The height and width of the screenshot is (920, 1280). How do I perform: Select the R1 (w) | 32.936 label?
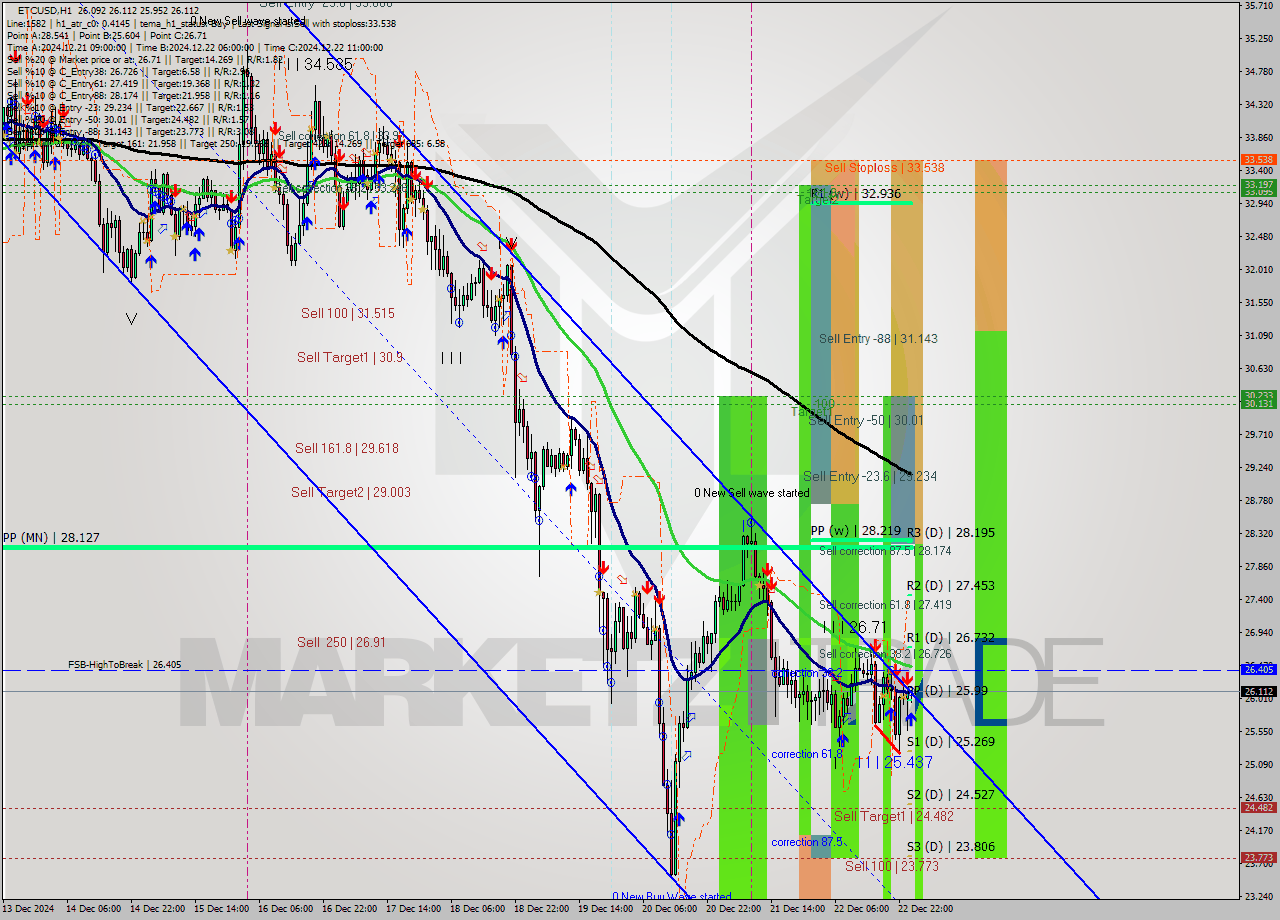(855, 193)
